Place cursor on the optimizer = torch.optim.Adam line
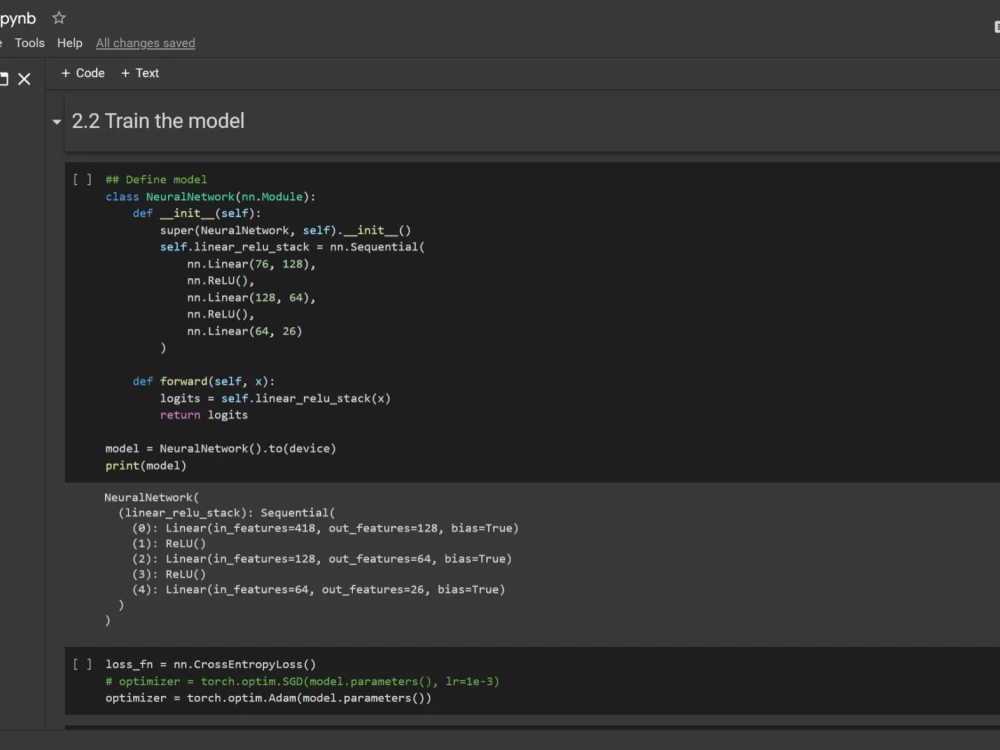Image resolution: width=1000 pixels, height=750 pixels. tap(270, 697)
